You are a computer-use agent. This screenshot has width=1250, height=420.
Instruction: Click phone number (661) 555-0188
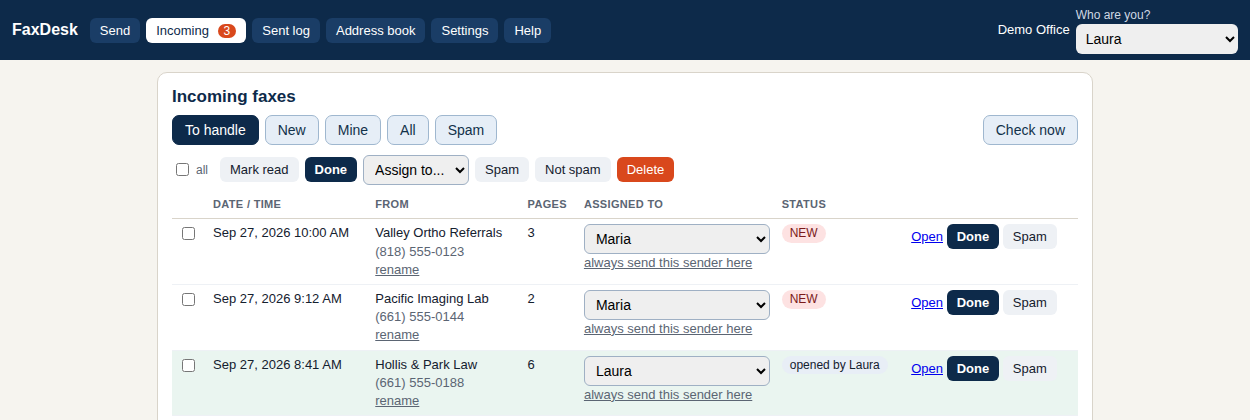pyautogui.click(x=420, y=383)
